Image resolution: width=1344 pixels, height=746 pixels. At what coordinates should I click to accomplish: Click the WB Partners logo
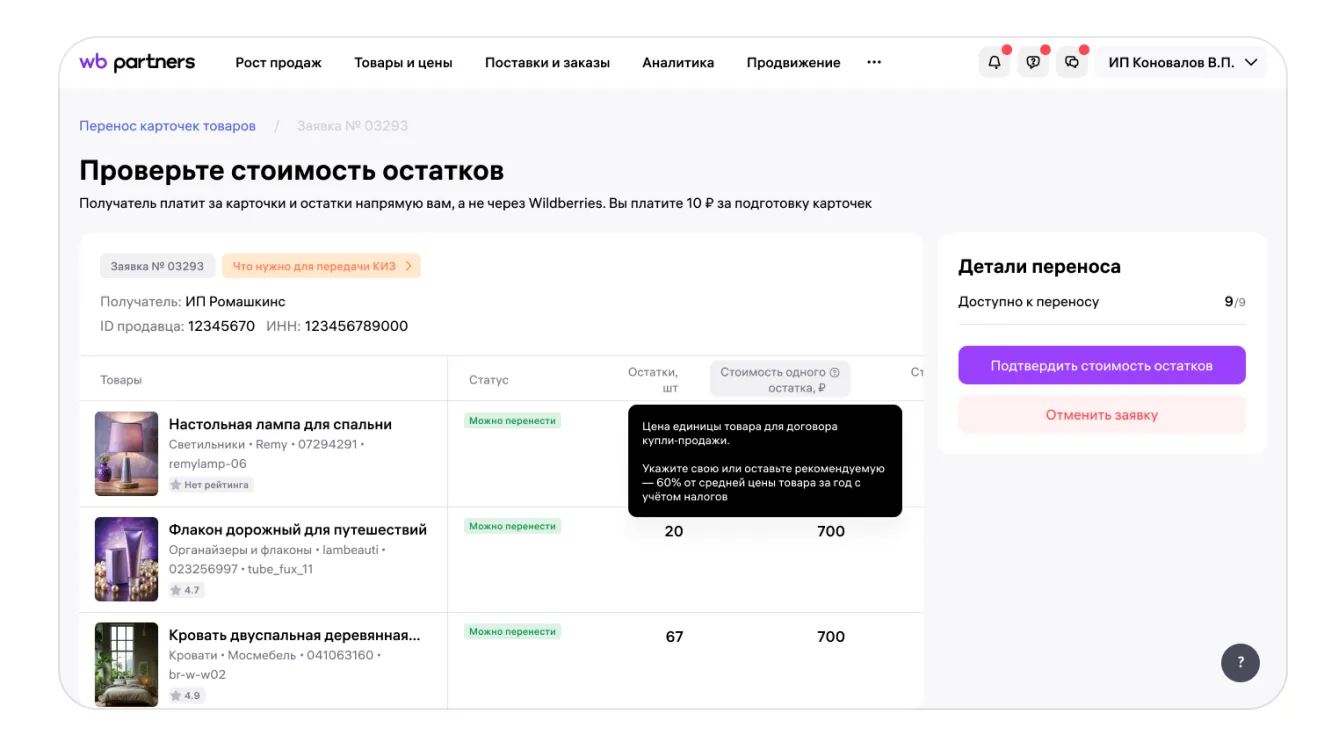[137, 62]
